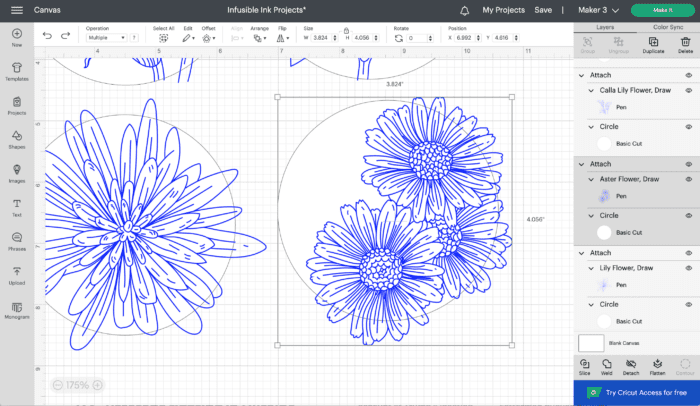Select the Text tool
700x406 pixels.
17,207
